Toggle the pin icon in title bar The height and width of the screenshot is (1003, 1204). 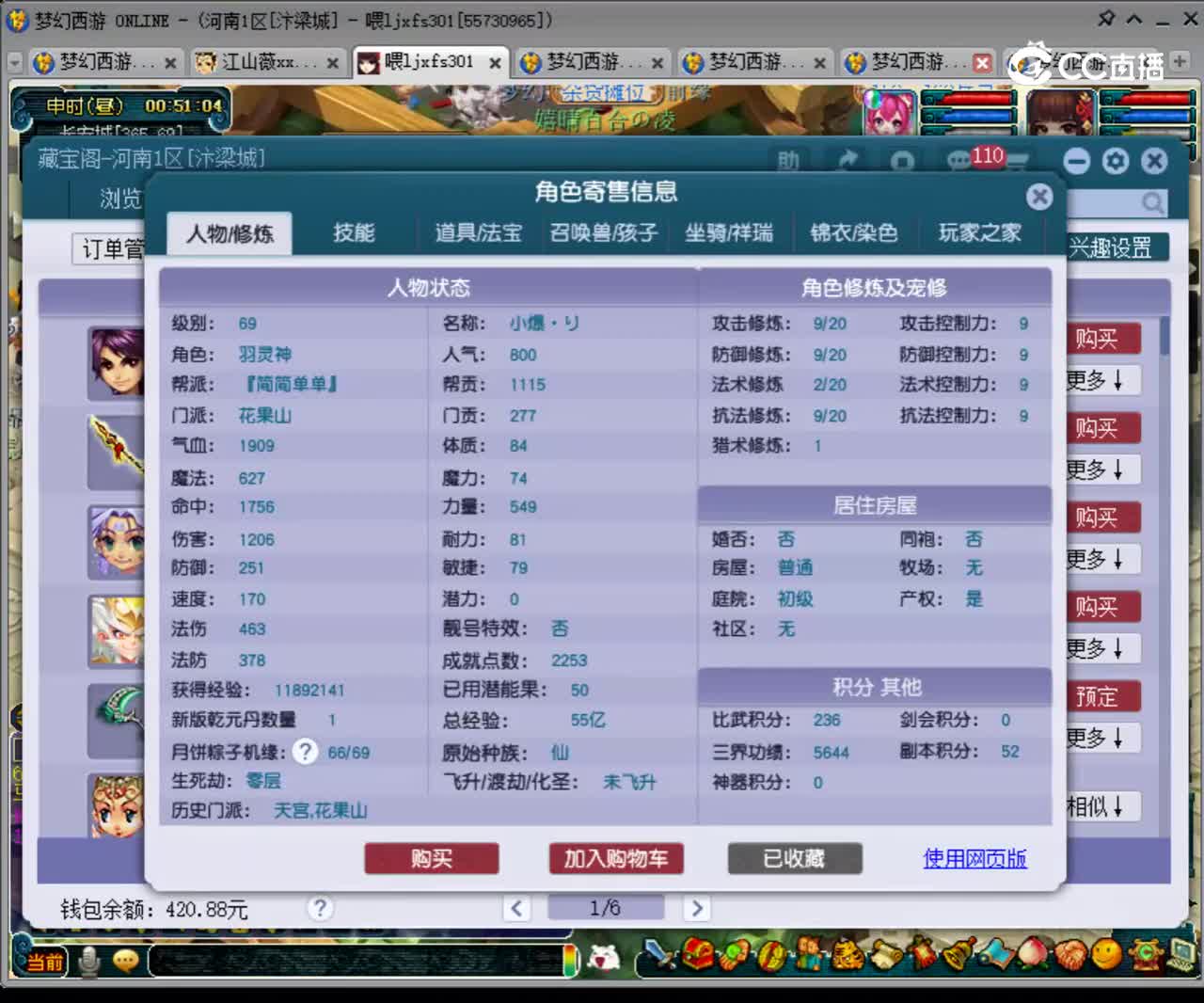[1106, 18]
